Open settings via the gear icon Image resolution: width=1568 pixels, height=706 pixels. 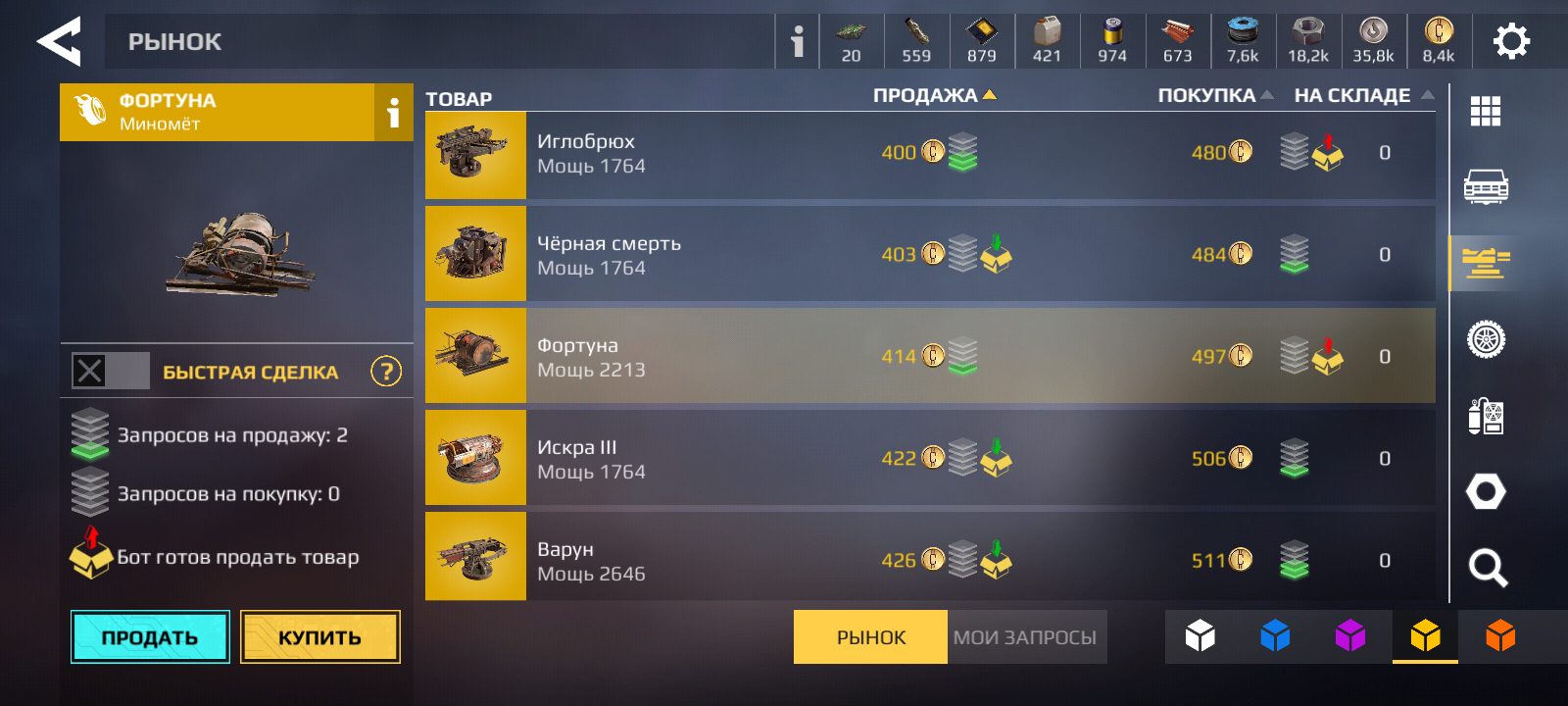coord(1510,41)
